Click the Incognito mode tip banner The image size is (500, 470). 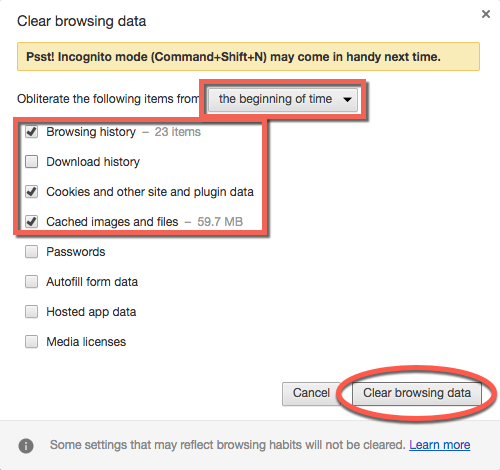pos(248,56)
